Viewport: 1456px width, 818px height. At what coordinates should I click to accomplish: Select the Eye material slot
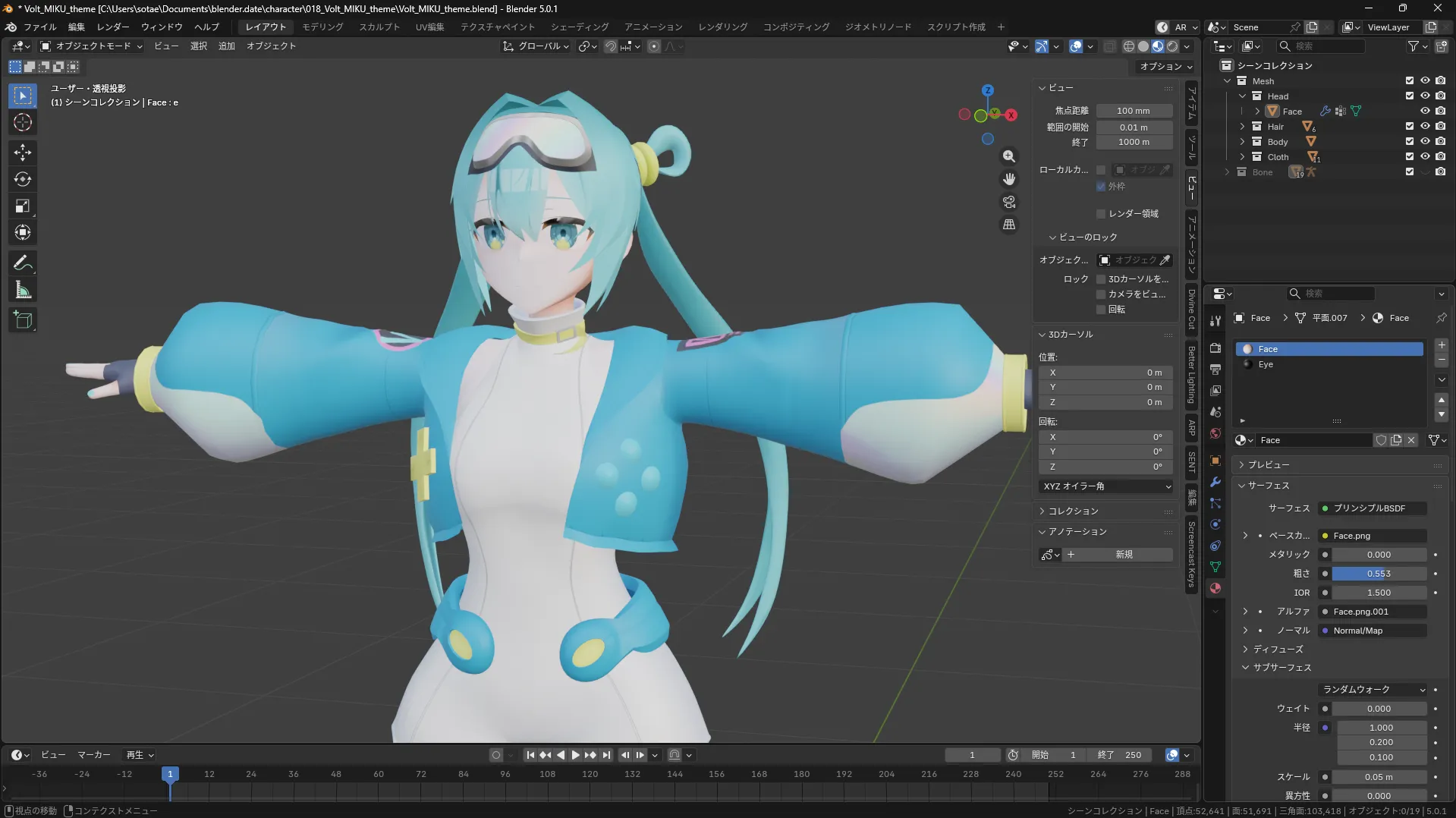pos(1266,364)
